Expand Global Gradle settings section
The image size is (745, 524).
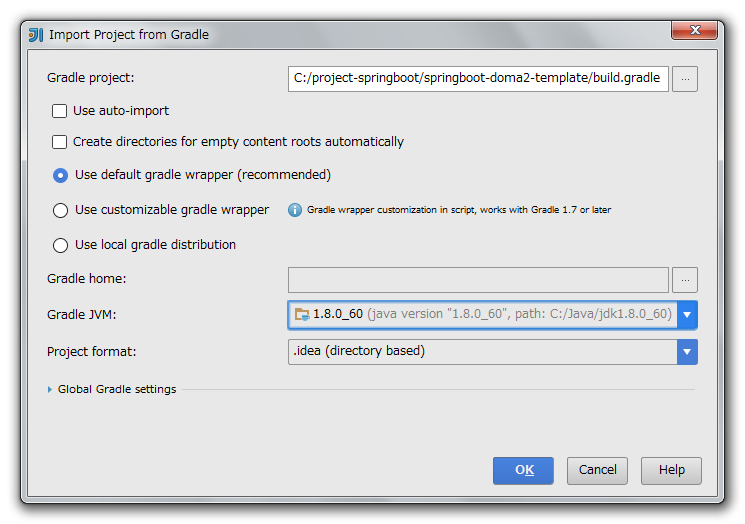click(50, 390)
